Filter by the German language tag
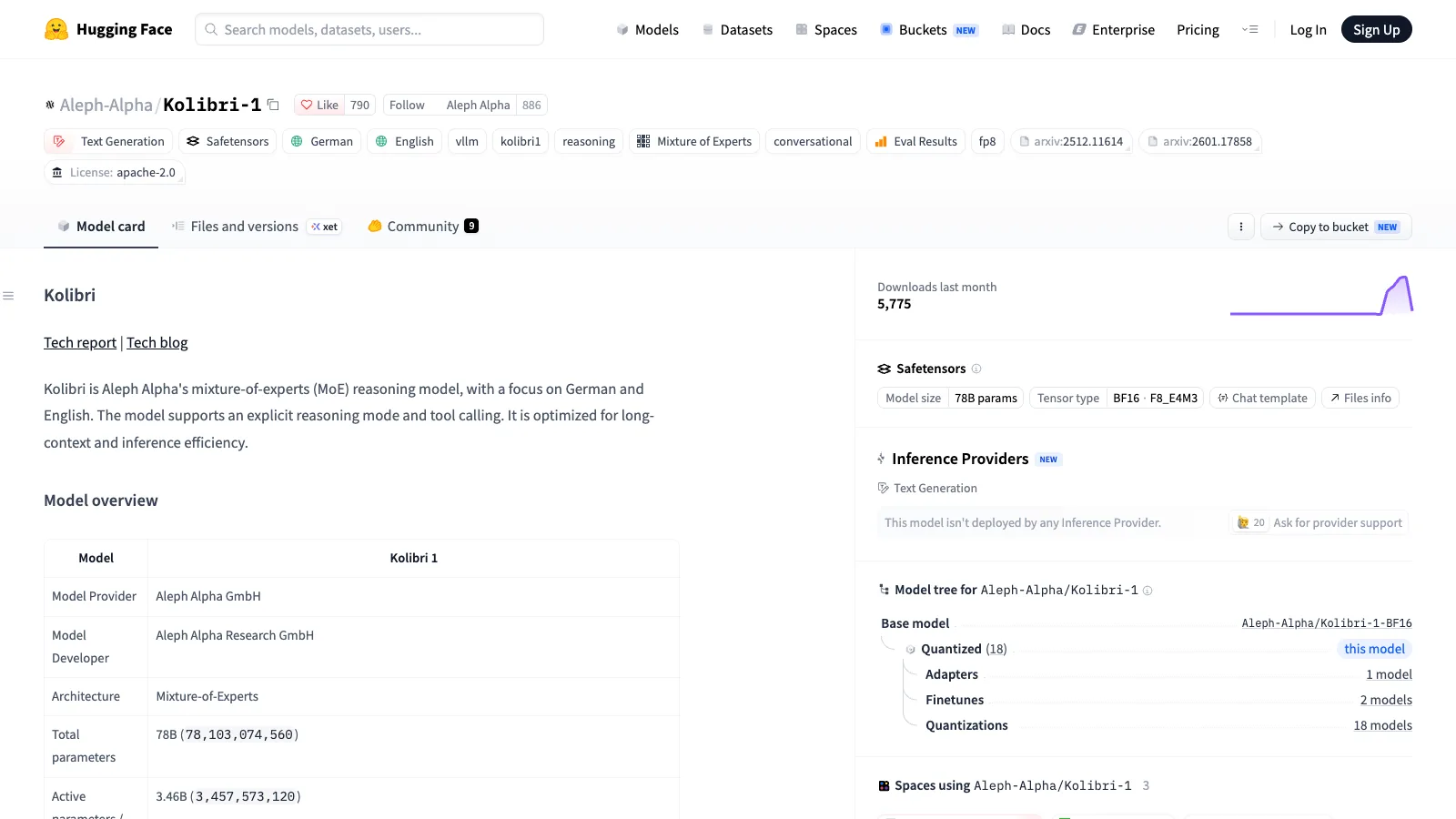Screen dimensions: 1456x819 point(322,141)
